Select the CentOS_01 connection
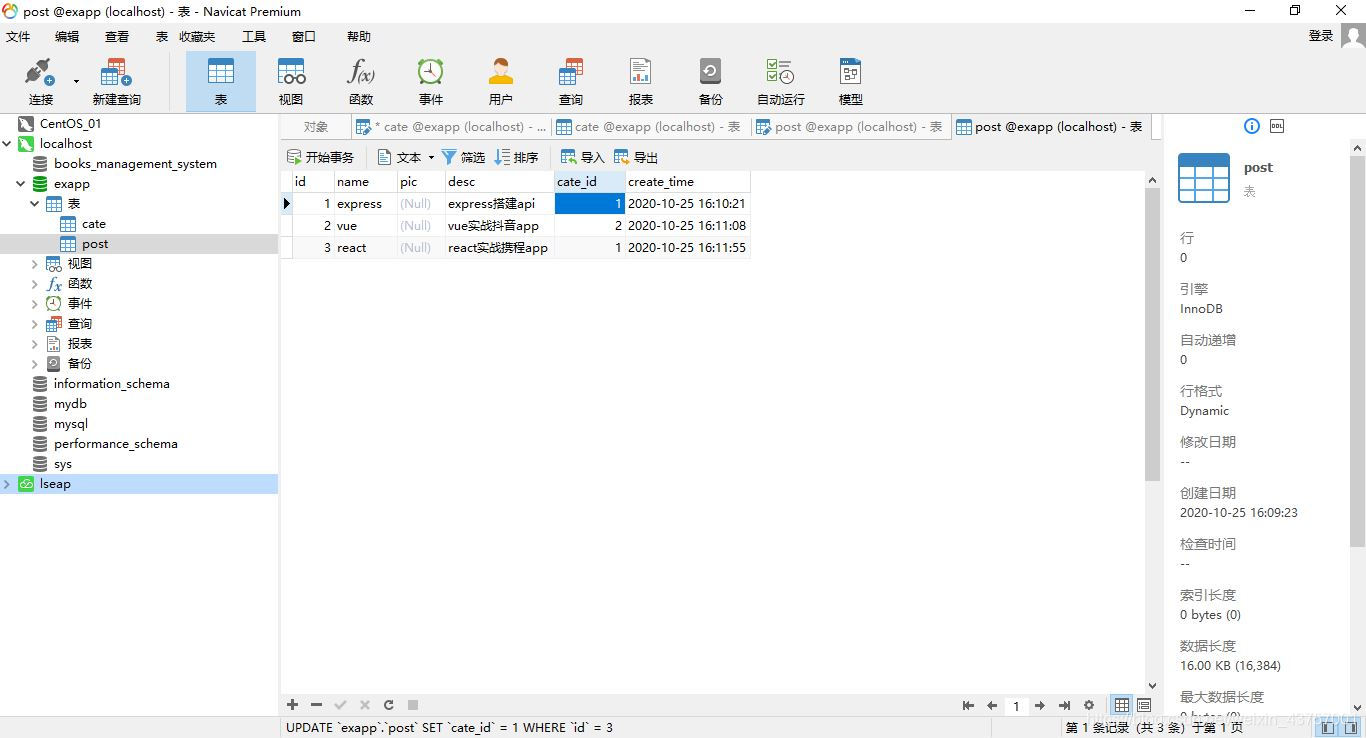The height and width of the screenshot is (738, 1366). [x=70, y=124]
